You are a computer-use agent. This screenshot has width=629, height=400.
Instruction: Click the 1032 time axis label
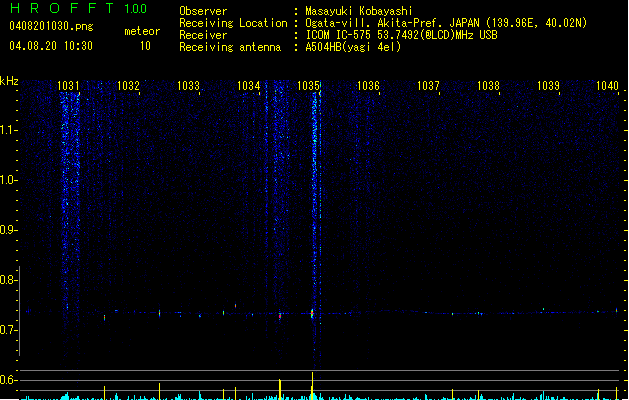pyautogui.click(x=128, y=85)
